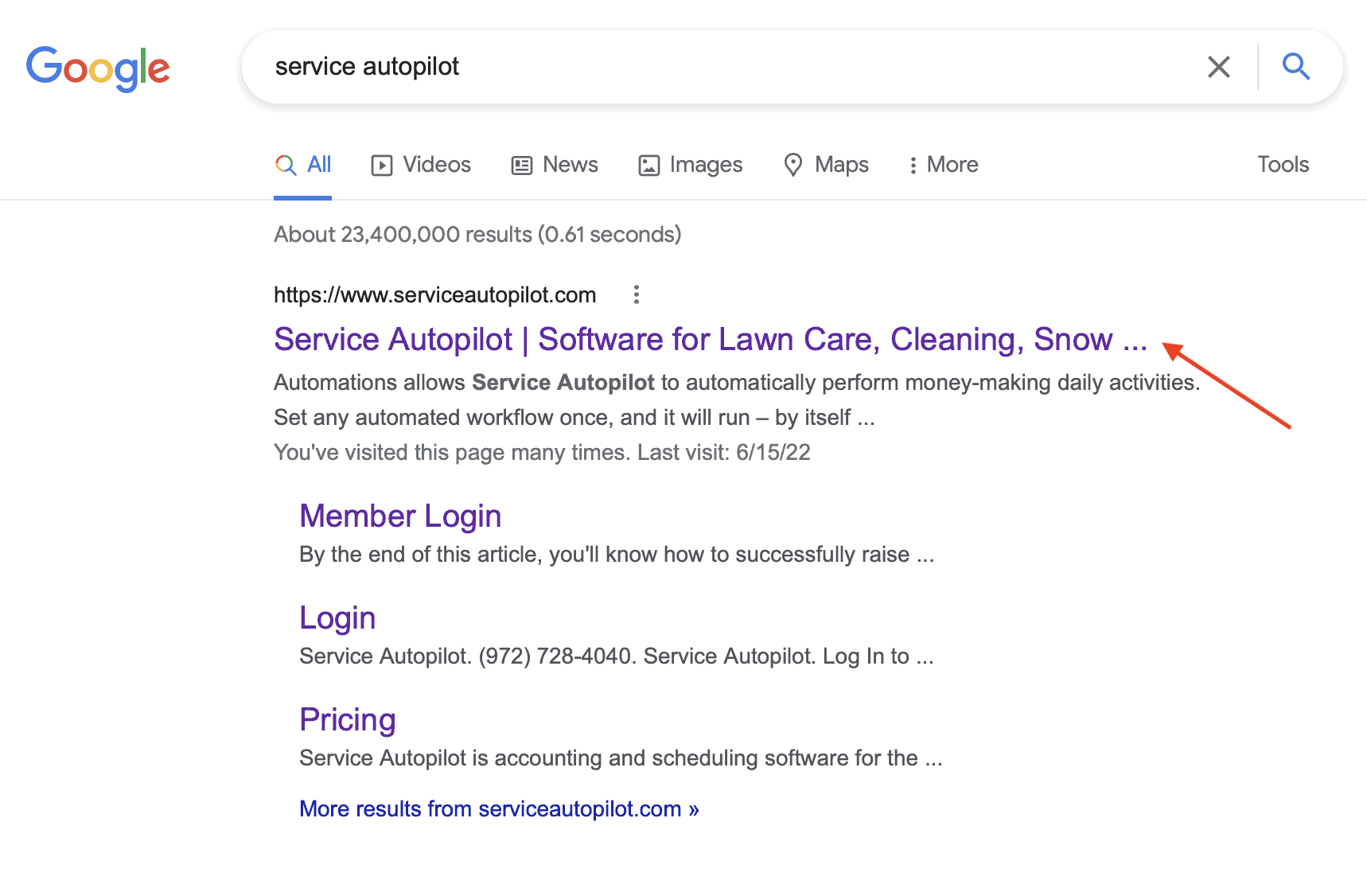Open More results from serviceautopilot.com
1367x896 pixels.
pyautogui.click(x=499, y=809)
